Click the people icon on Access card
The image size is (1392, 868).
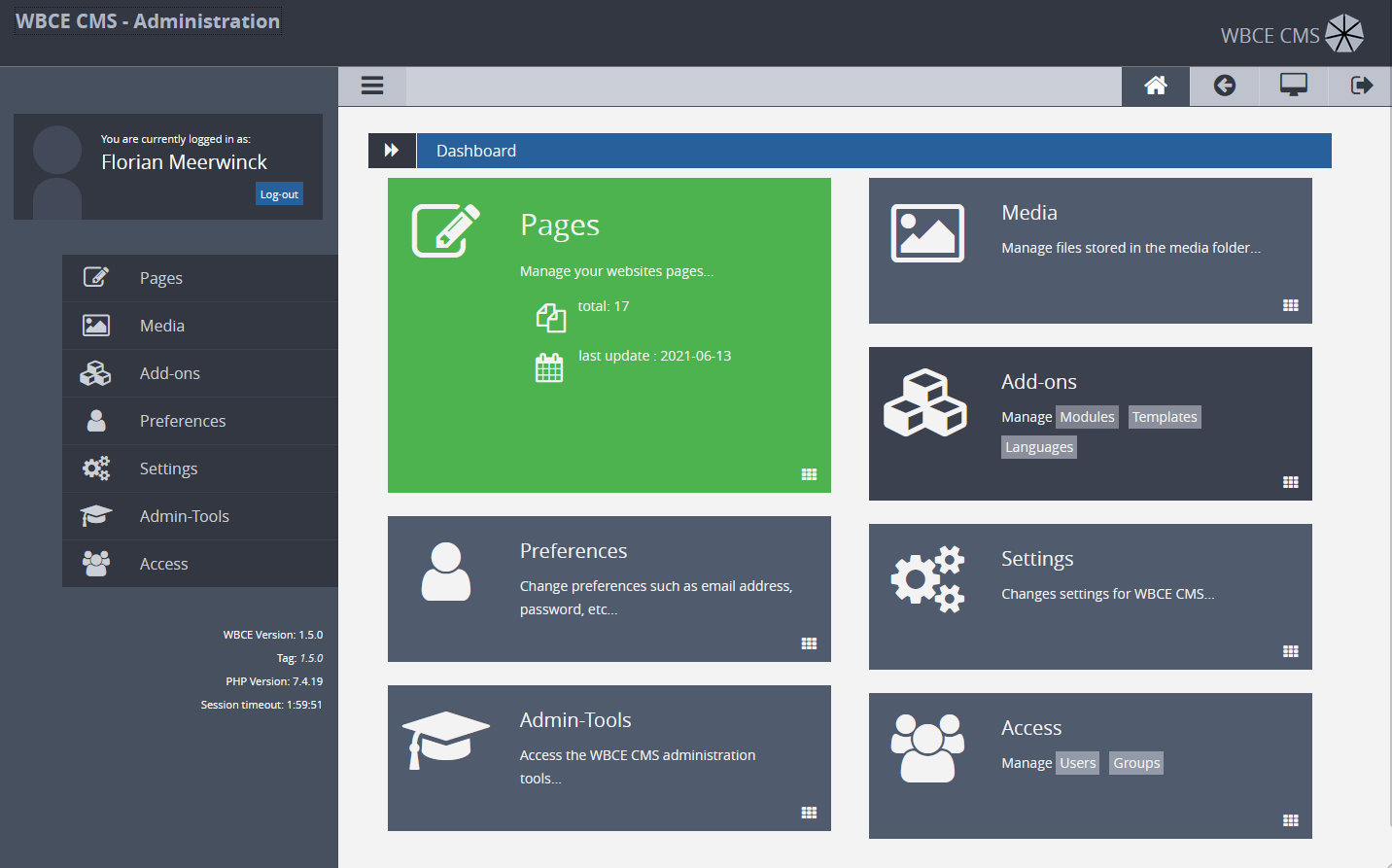point(928,748)
